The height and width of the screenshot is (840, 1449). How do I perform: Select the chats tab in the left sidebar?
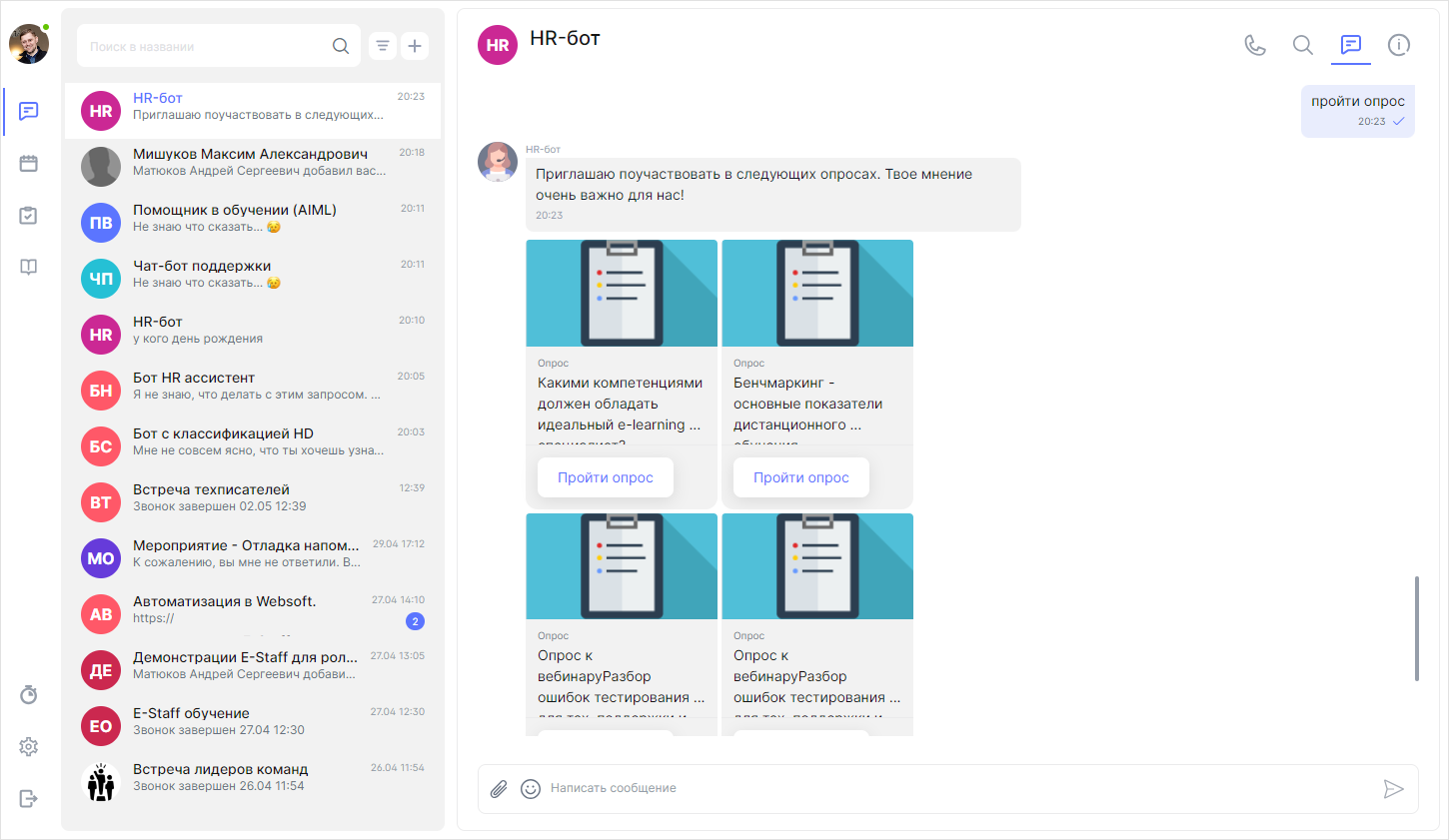(28, 111)
